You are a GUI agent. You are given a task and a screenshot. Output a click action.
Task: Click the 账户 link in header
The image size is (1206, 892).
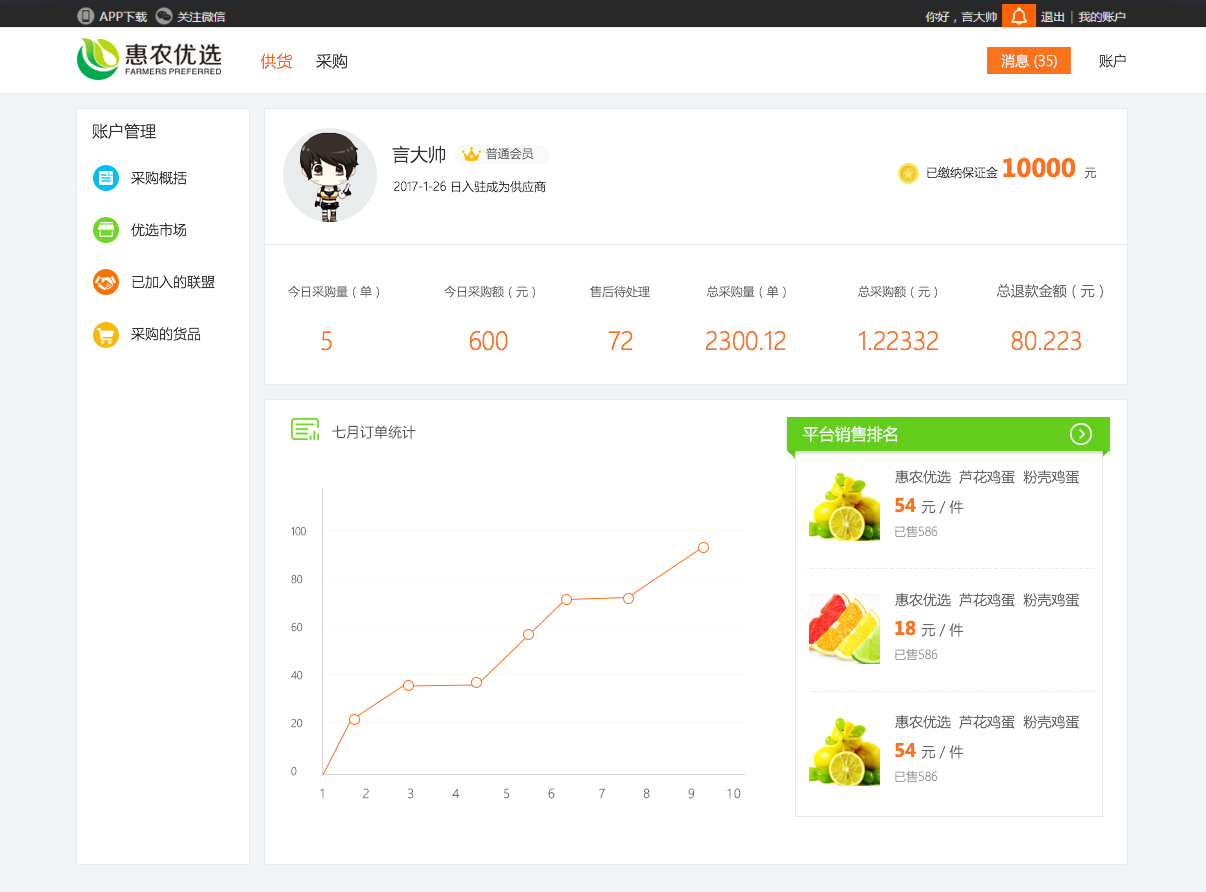[1113, 61]
